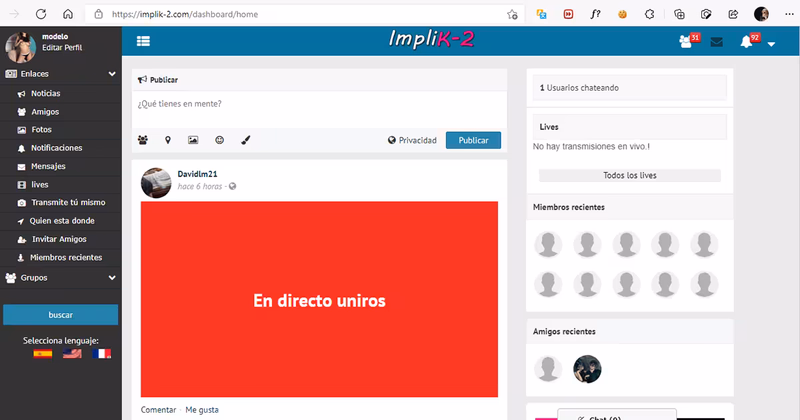Image resolution: width=800 pixels, height=420 pixels.
Task: Pick post background with the paintbrush icon
Action: (245, 141)
